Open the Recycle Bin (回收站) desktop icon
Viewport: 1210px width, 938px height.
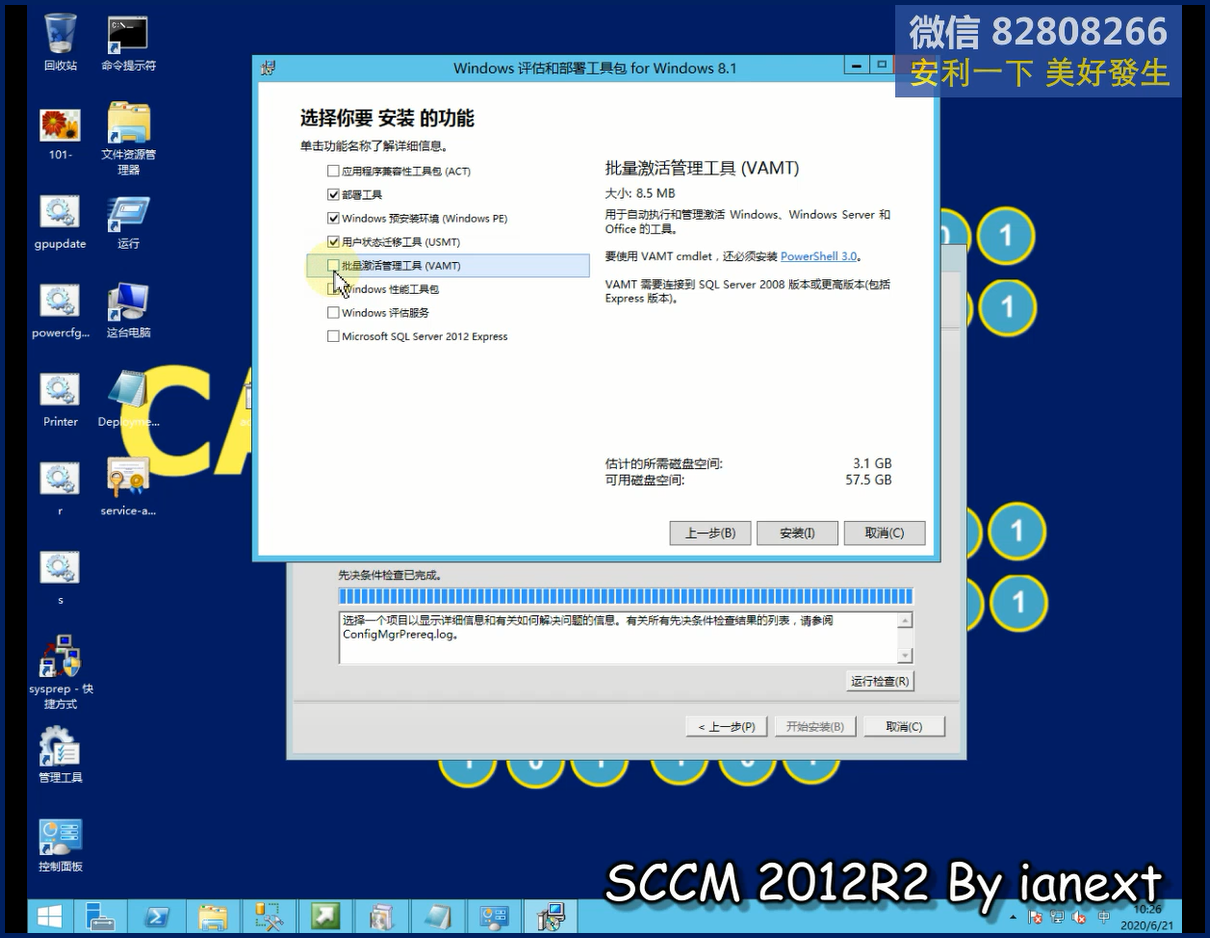point(60,42)
